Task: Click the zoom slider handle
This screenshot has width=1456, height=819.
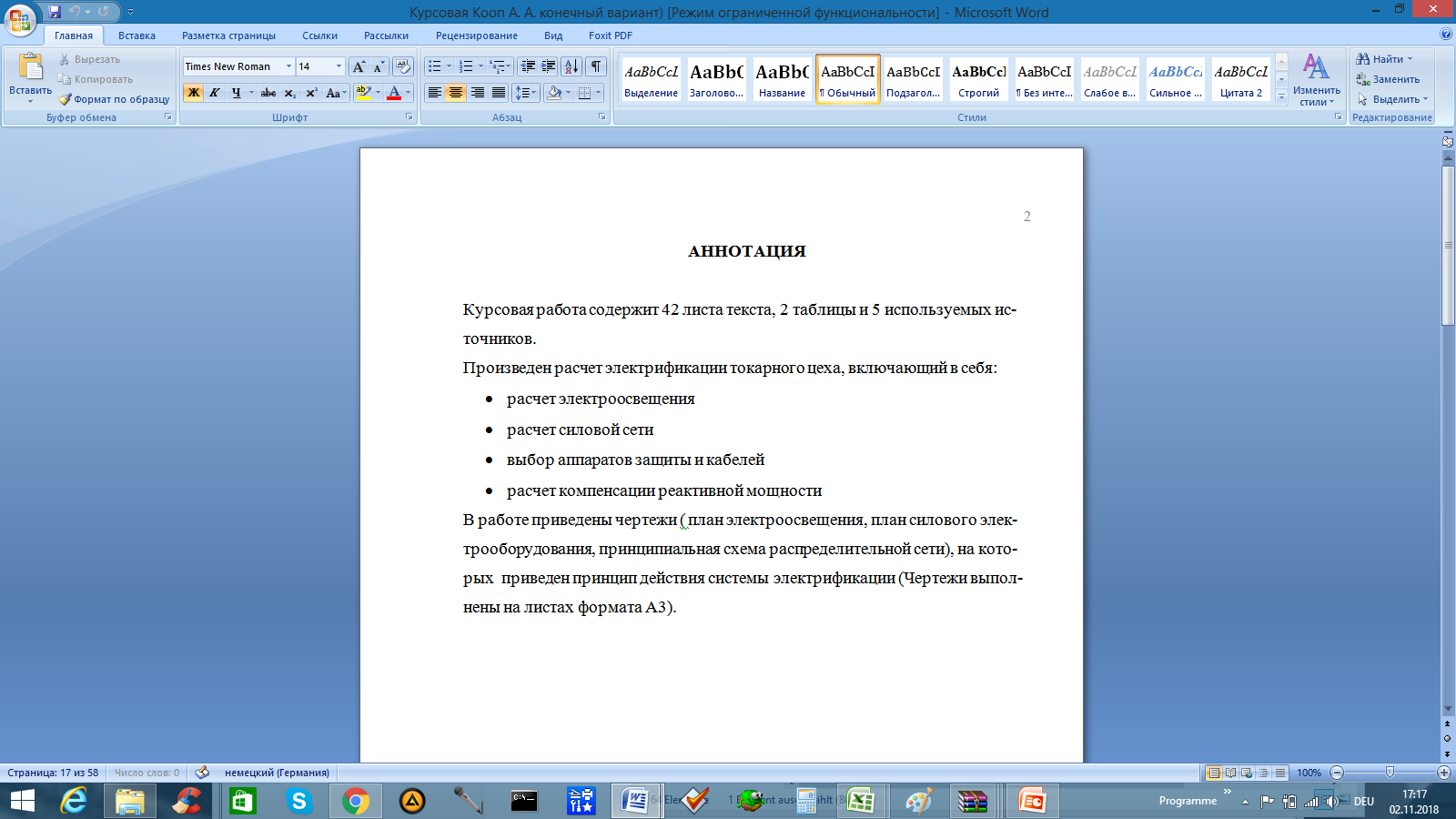Action: pos(1390,773)
